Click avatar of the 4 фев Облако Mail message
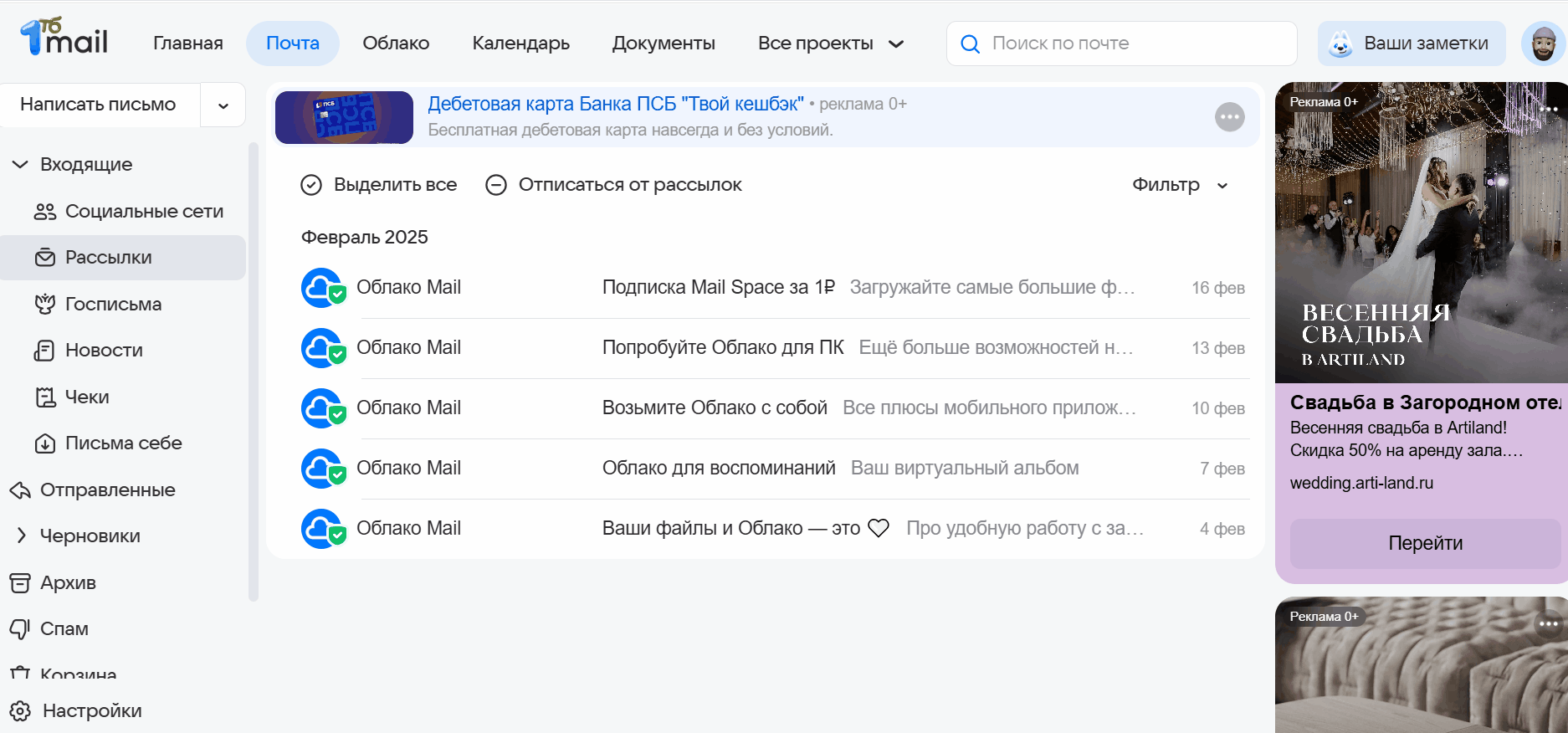 click(322, 529)
